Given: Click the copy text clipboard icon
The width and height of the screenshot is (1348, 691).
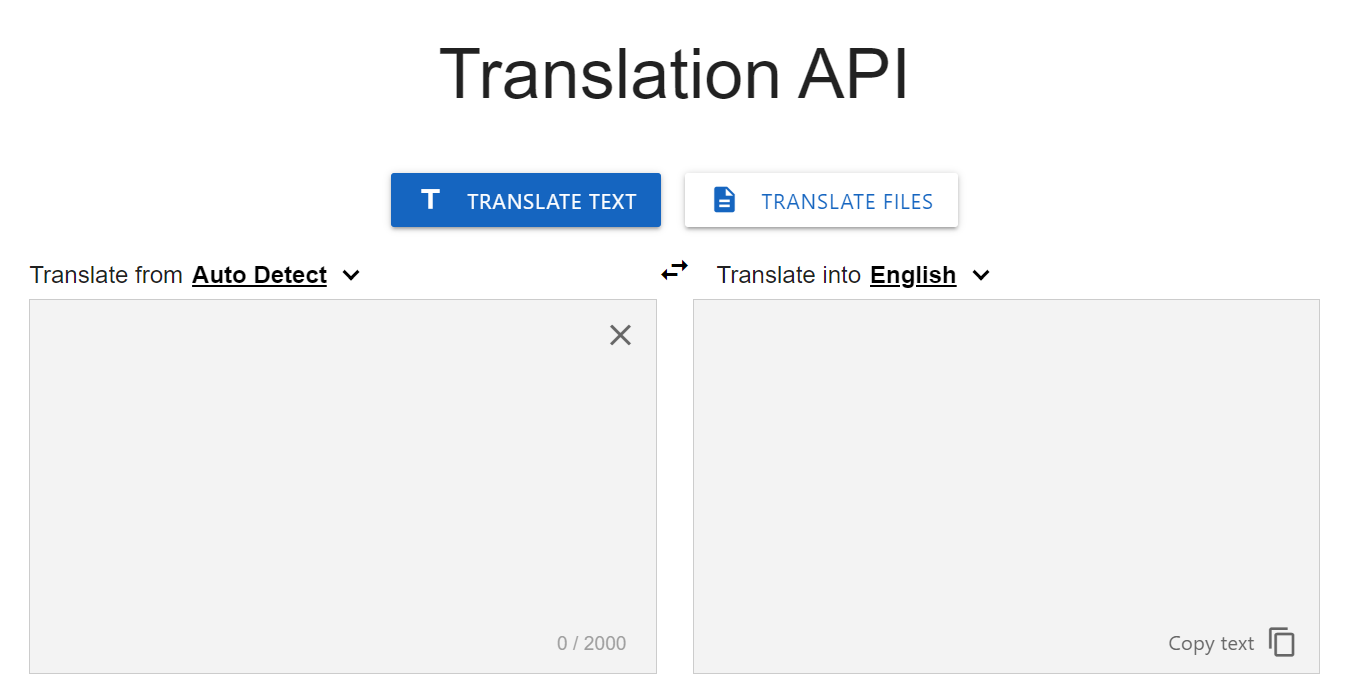Looking at the screenshot, I should [x=1282, y=642].
